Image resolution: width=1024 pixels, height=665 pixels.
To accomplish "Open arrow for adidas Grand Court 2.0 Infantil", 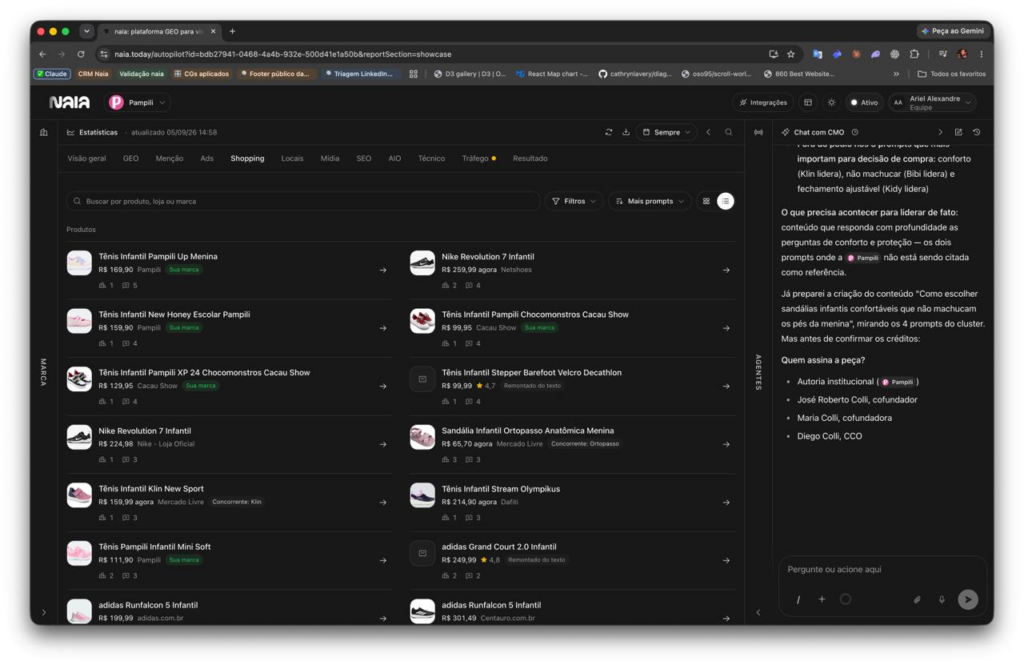I will 726,560.
